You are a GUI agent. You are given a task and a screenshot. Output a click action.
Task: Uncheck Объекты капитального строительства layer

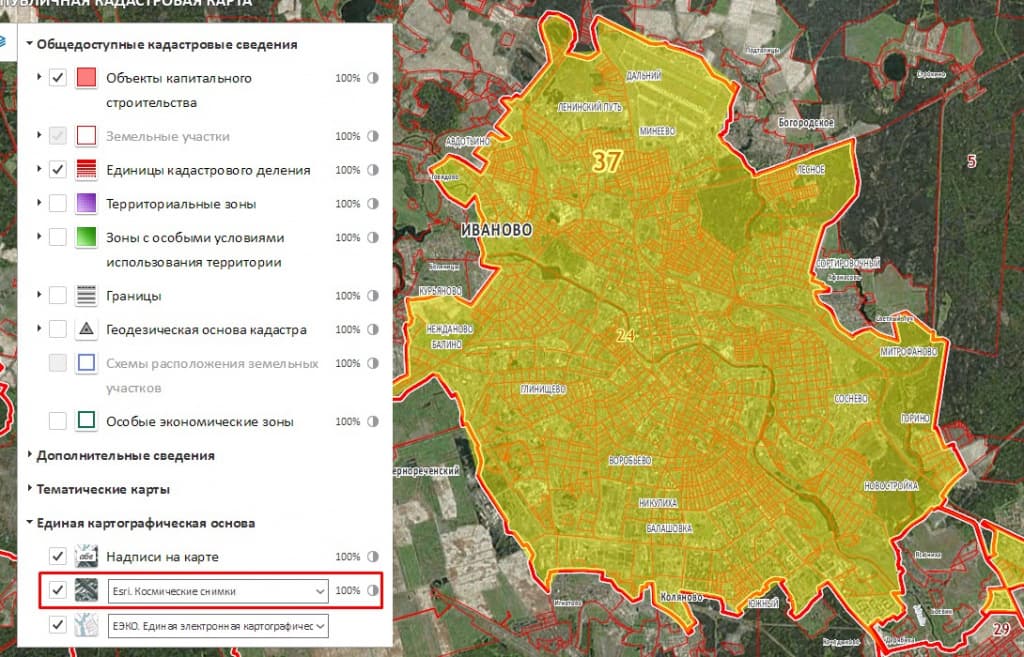[58, 78]
